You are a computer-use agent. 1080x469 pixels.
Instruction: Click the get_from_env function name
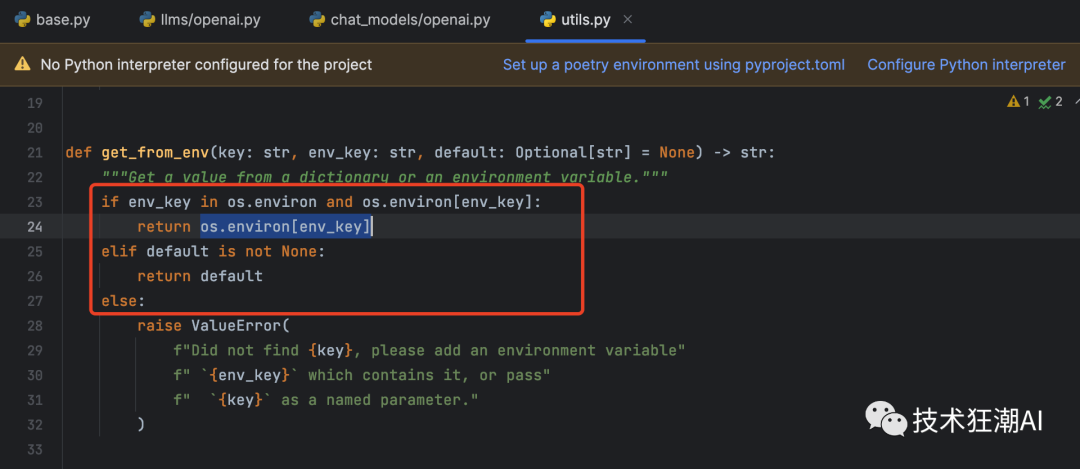point(156,153)
